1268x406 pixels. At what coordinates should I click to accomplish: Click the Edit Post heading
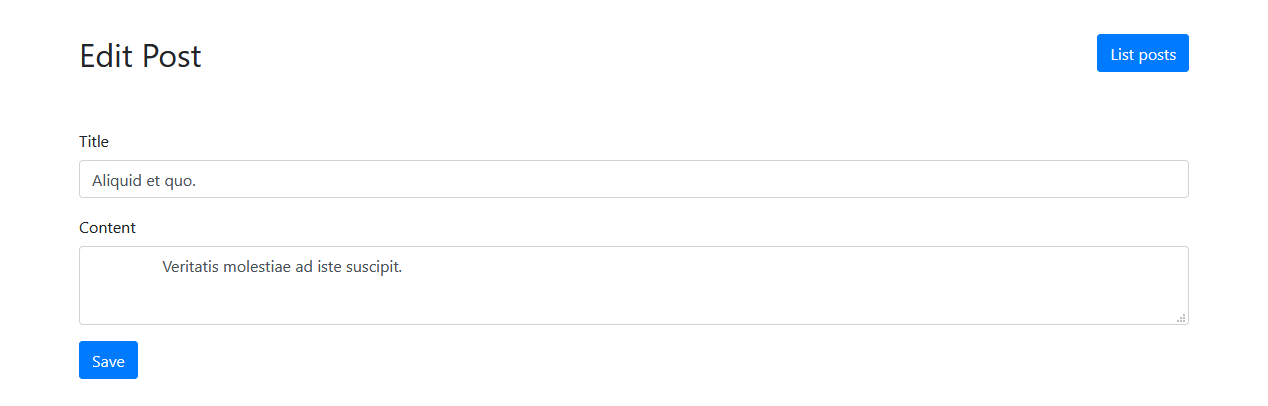(140, 56)
